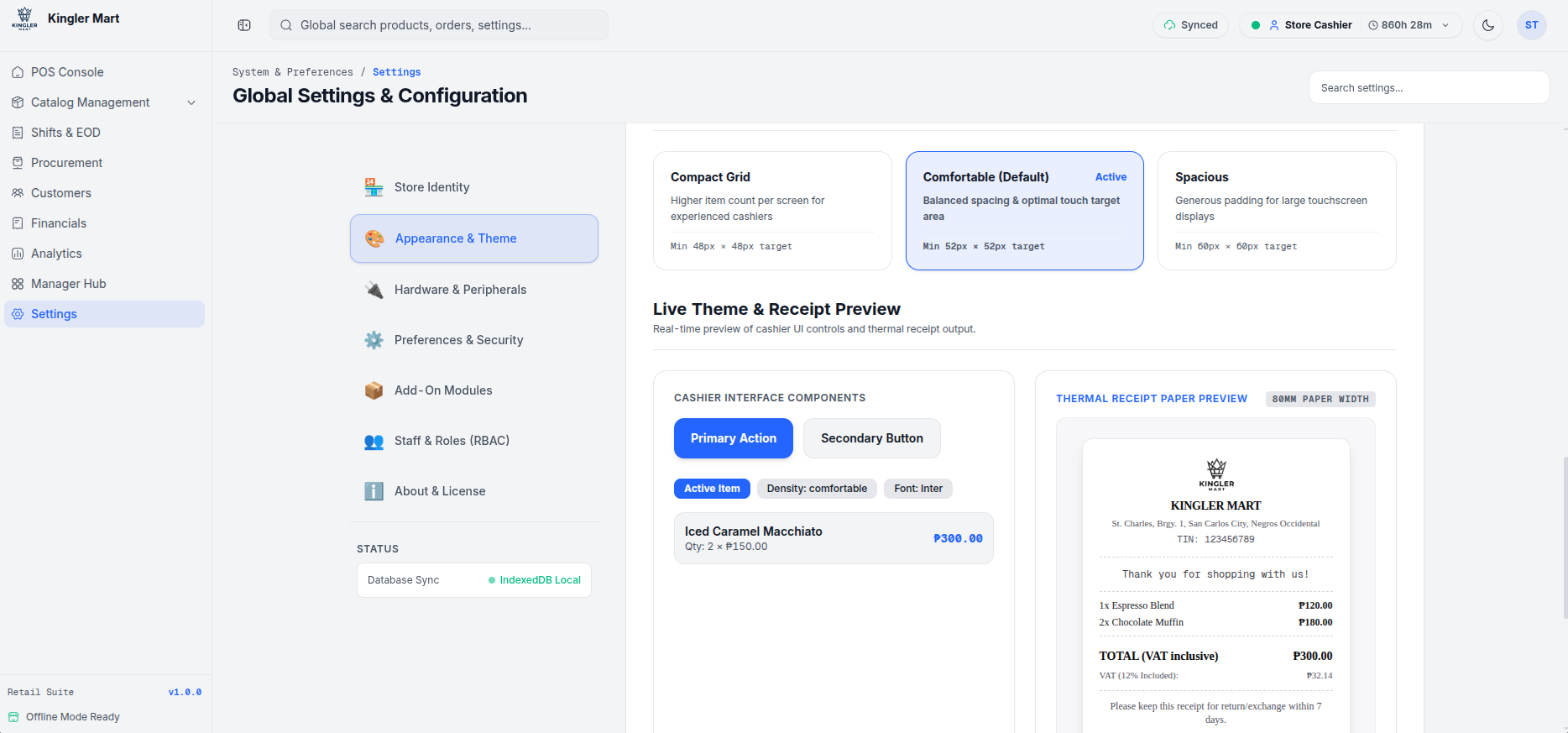Click the Synced cloud status icon
This screenshot has height=733, width=1568.
(x=1169, y=25)
